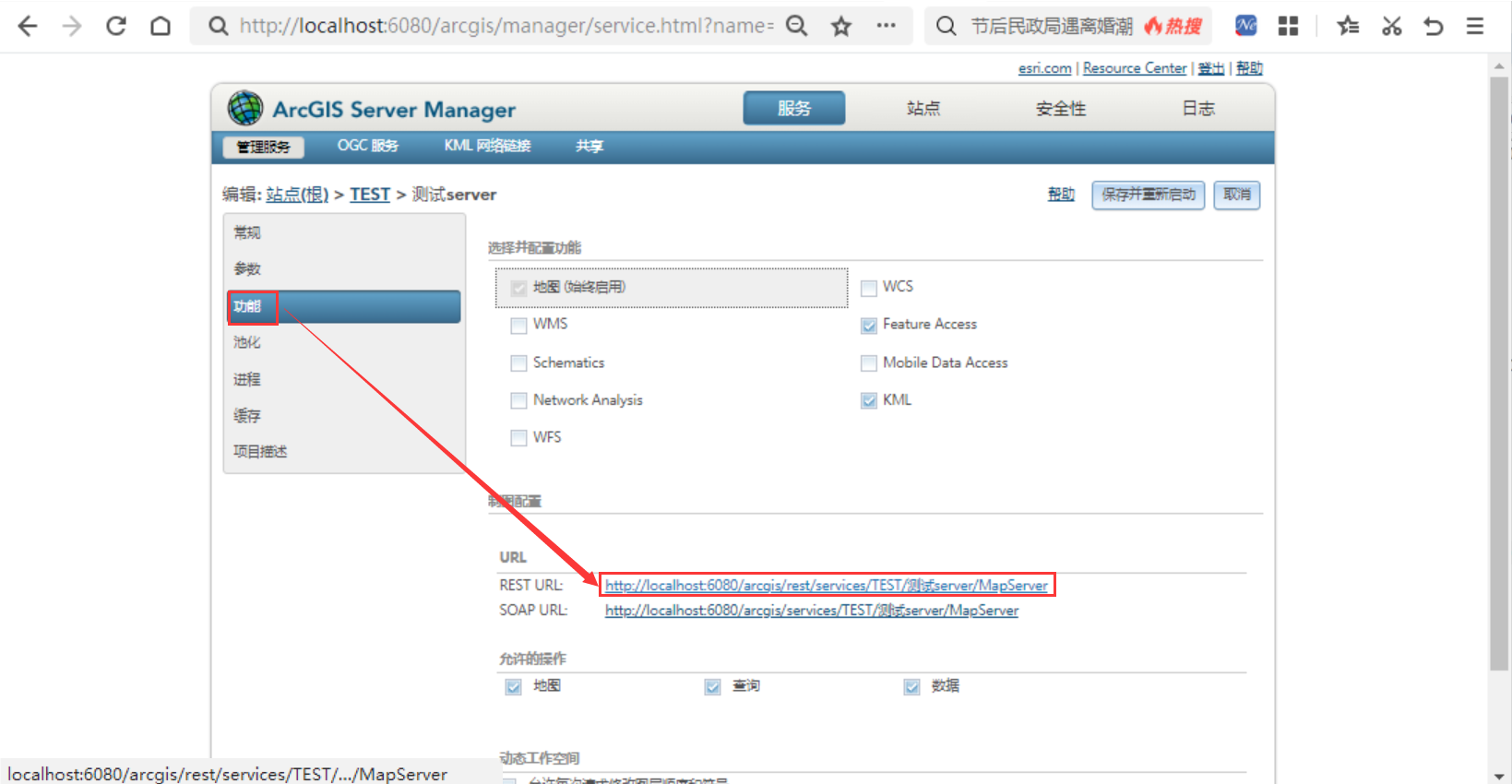Click the zoom magnifier icon in address bar
The height and width of the screenshot is (784, 1512).
pos(796,26)
